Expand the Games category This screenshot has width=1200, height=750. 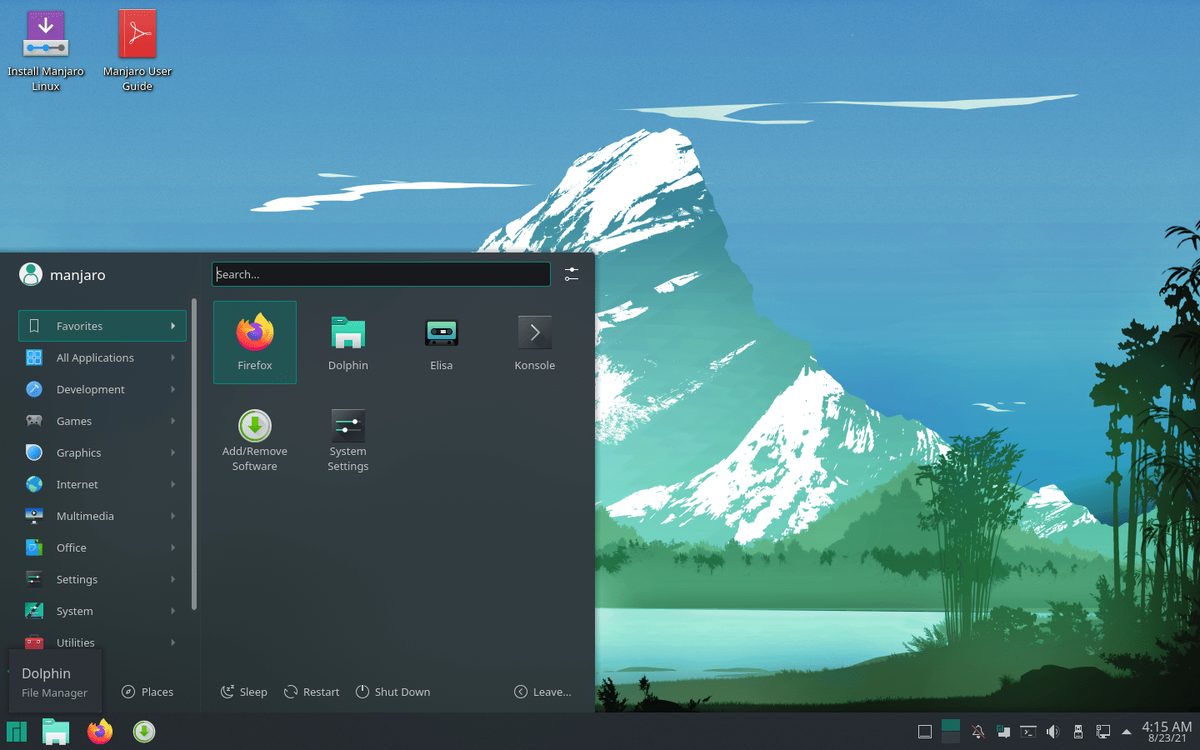(101, 420)
